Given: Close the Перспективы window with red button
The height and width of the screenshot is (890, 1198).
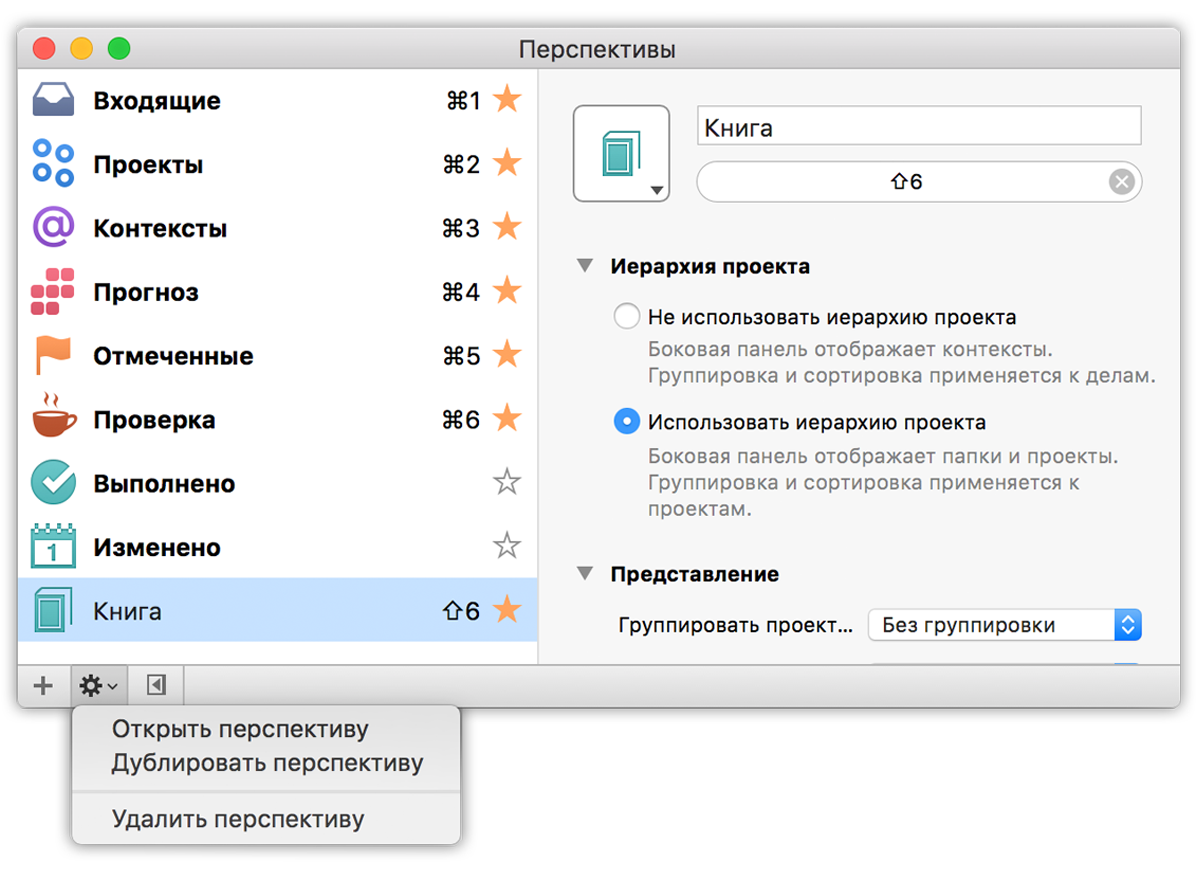Looking at the screenshot, I should click(44, 49).
